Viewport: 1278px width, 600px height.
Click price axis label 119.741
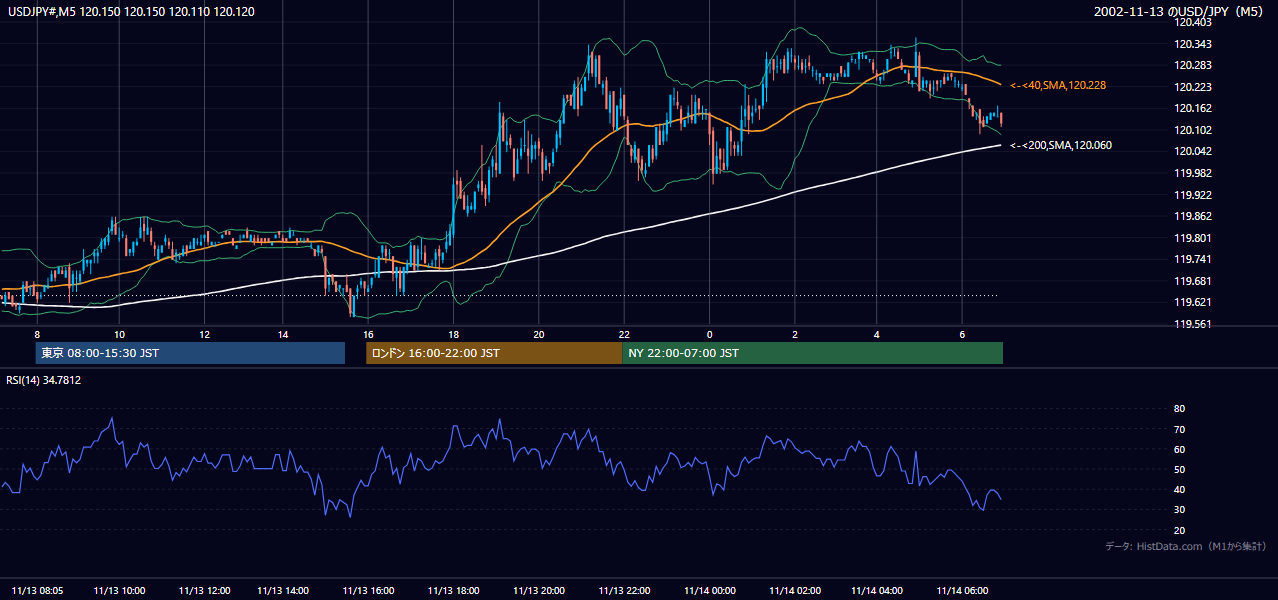click(1192, 259)
